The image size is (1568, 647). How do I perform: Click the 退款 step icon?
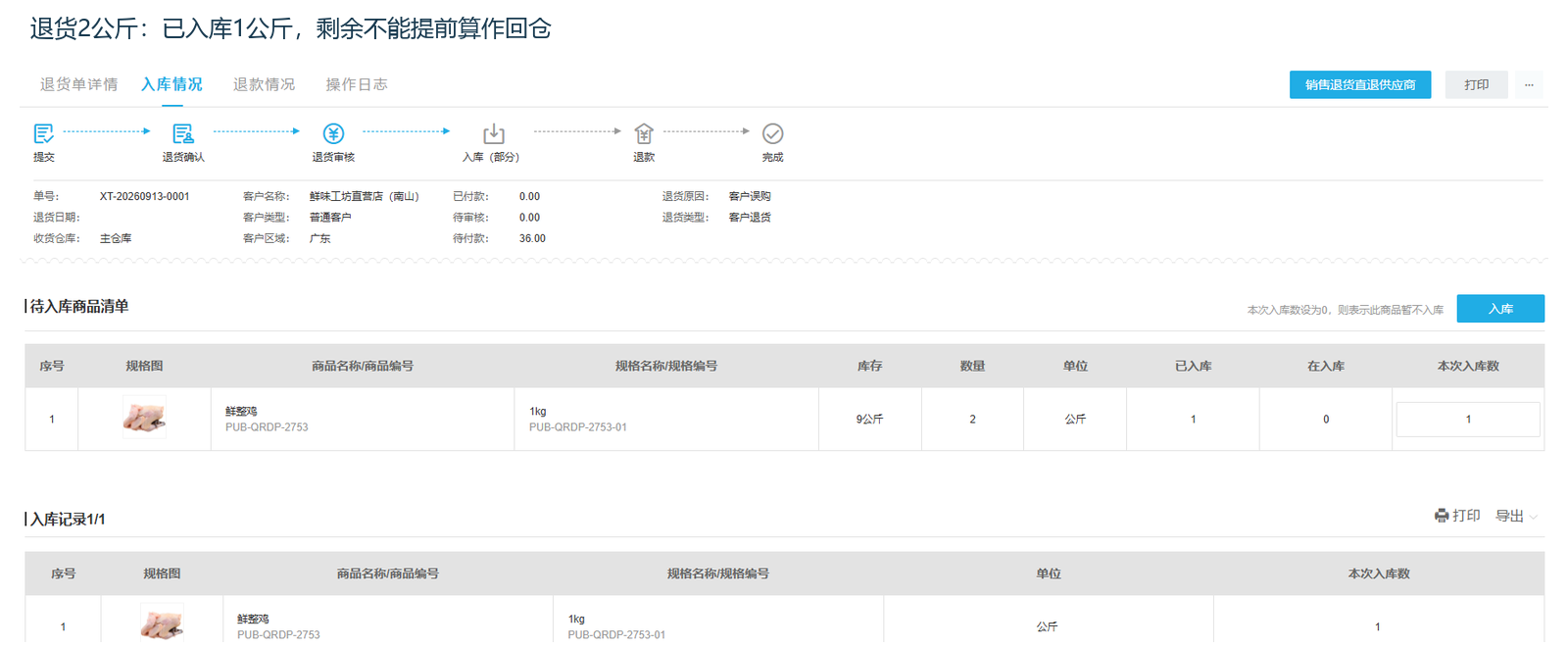coord(644,133)
